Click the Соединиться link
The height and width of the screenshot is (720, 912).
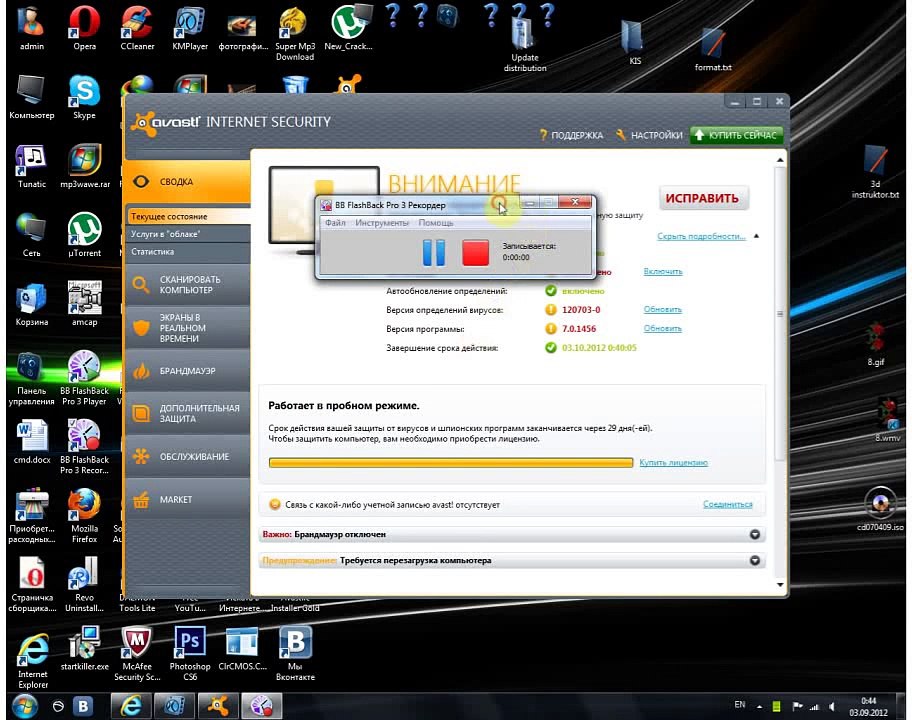point(727,504)
